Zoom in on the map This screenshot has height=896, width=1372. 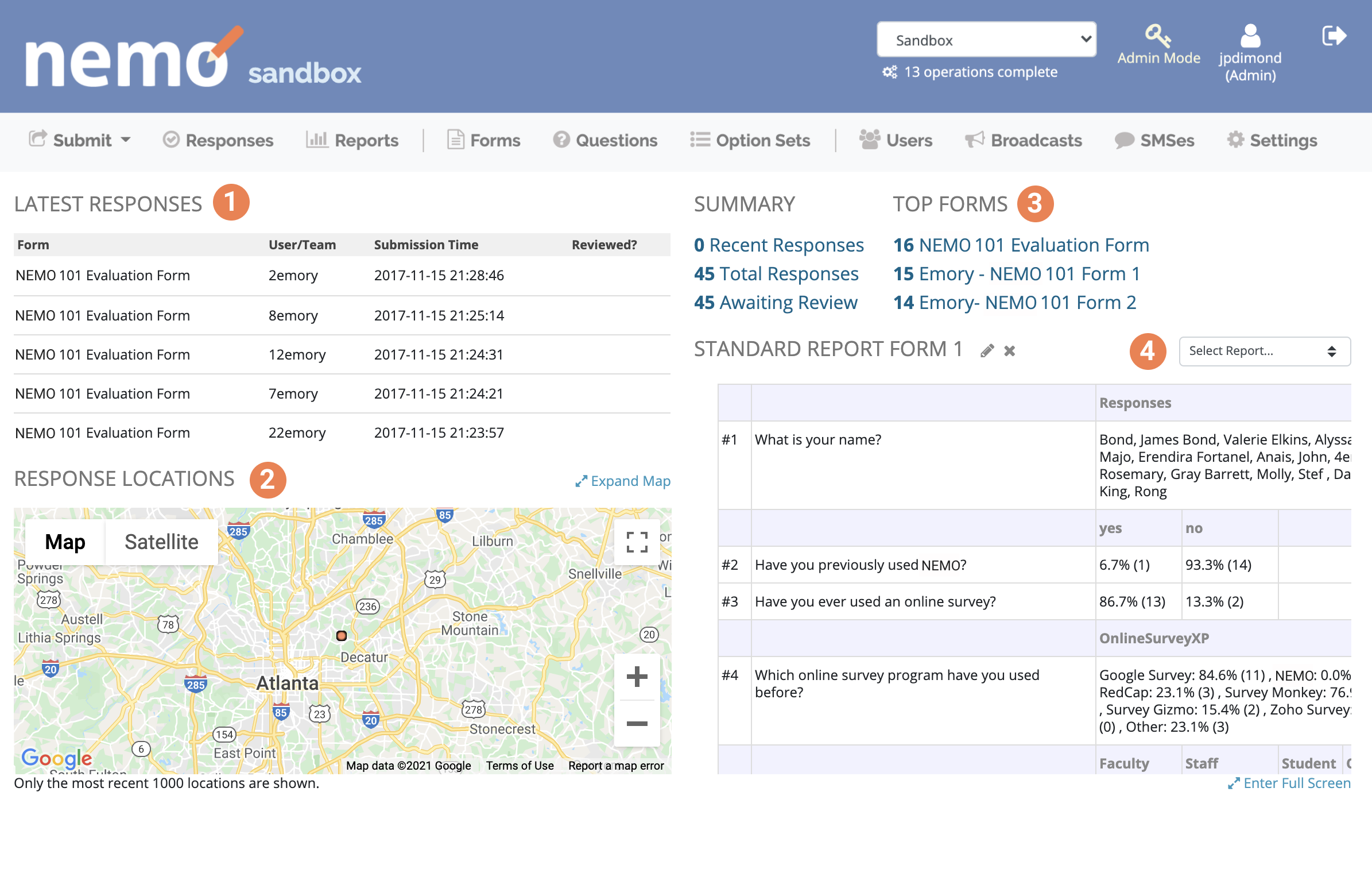(637, 676)
